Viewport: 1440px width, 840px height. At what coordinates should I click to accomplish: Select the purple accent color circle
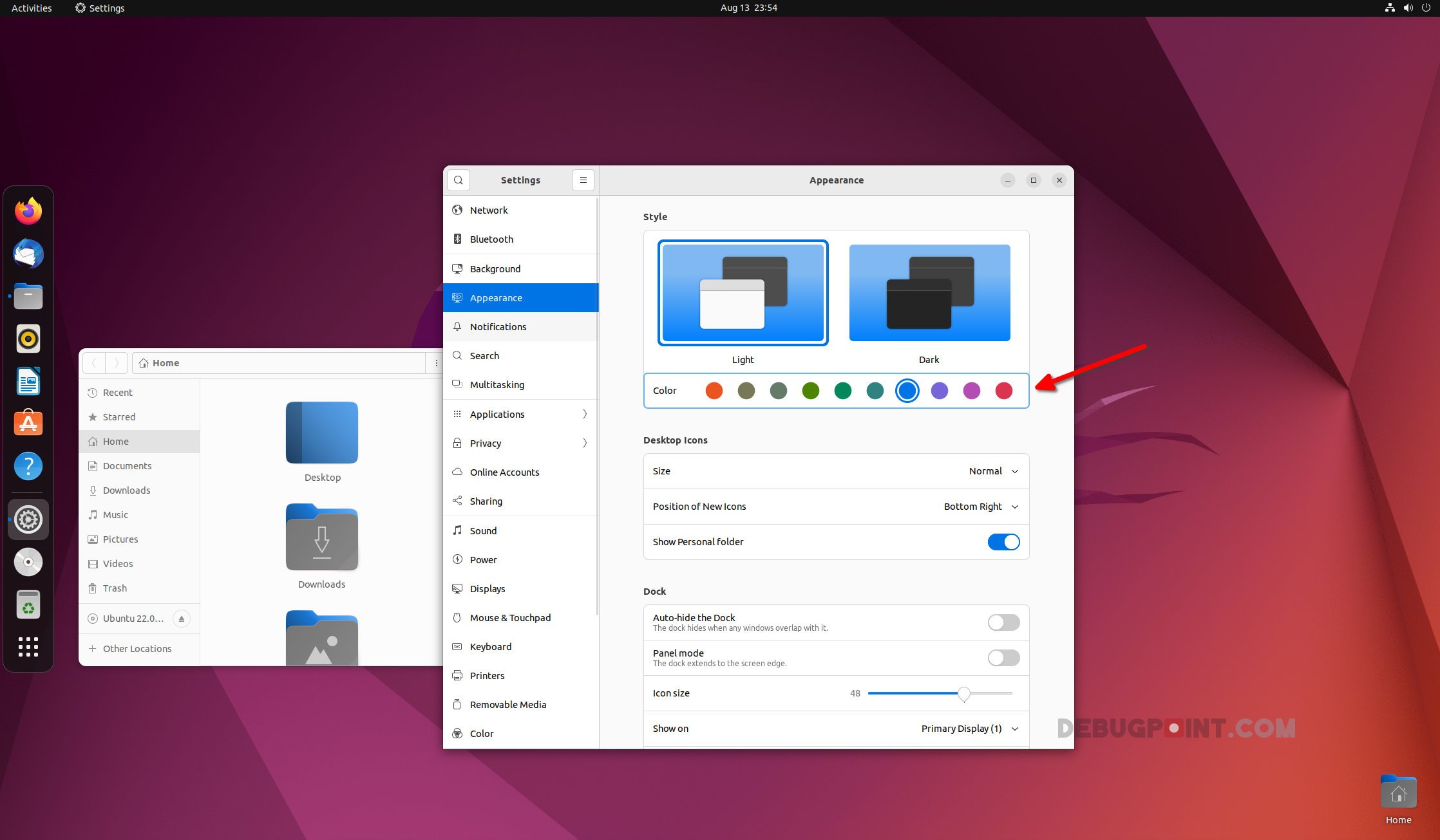(939, 390)
